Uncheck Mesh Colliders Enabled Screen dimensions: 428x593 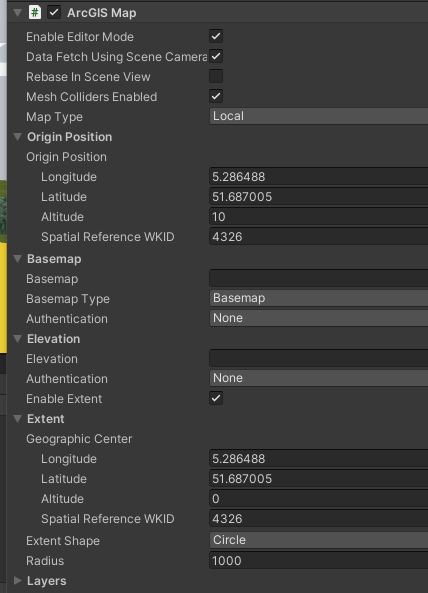click(216, 96)
